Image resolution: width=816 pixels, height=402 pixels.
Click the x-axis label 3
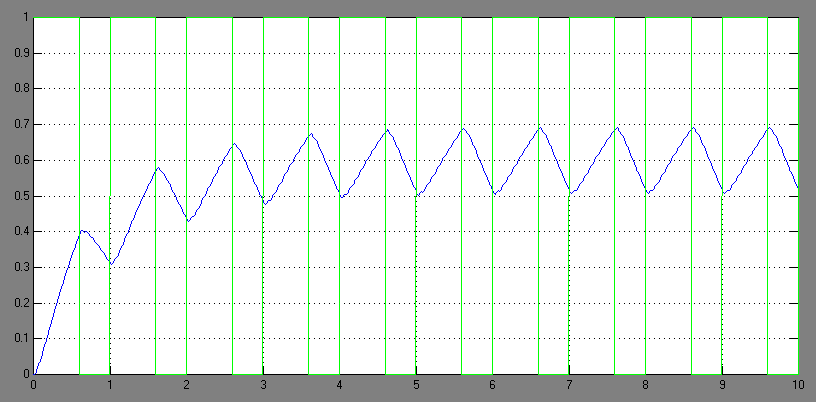tap(263, 386)
